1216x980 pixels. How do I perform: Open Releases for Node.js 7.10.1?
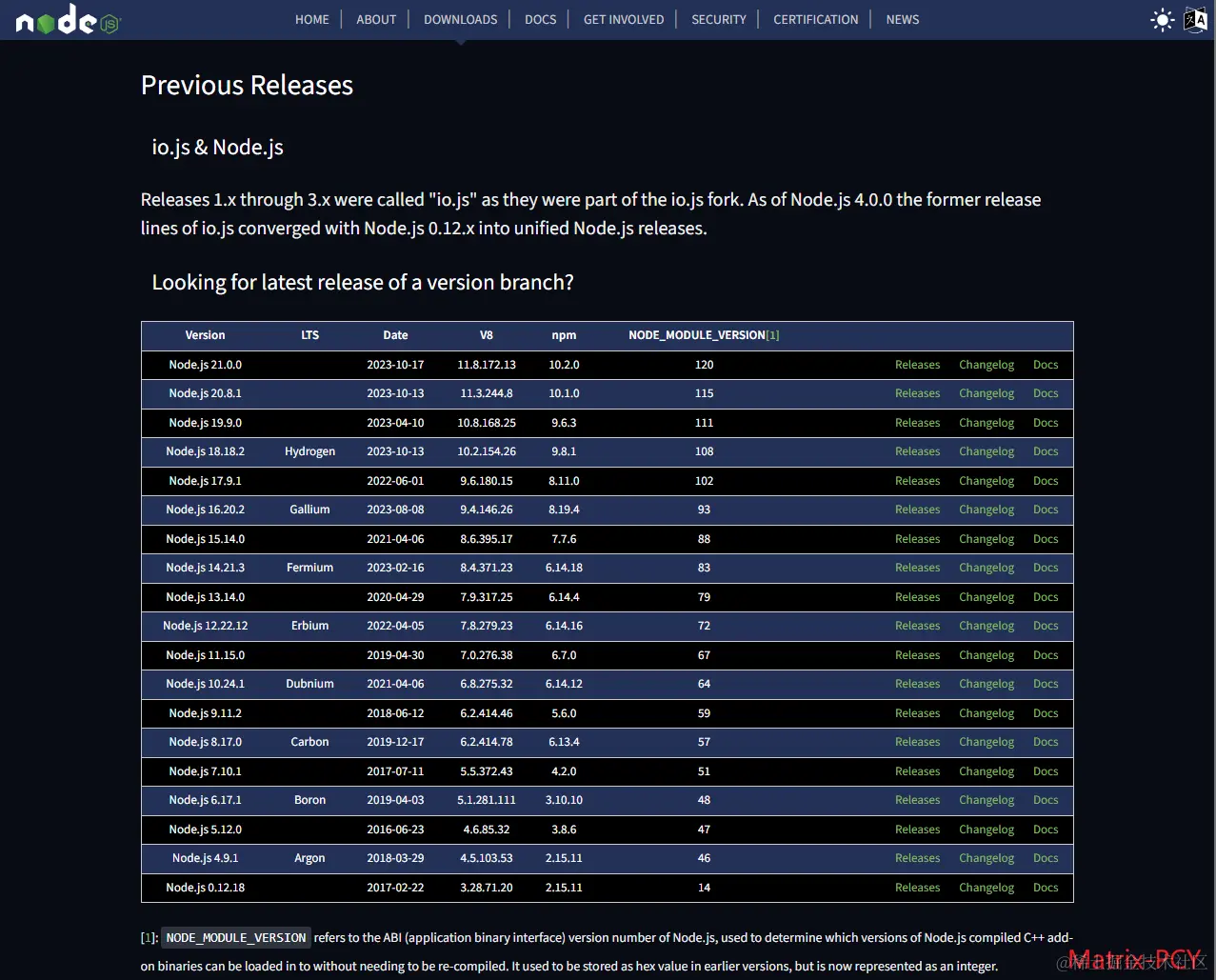point(917,771)
